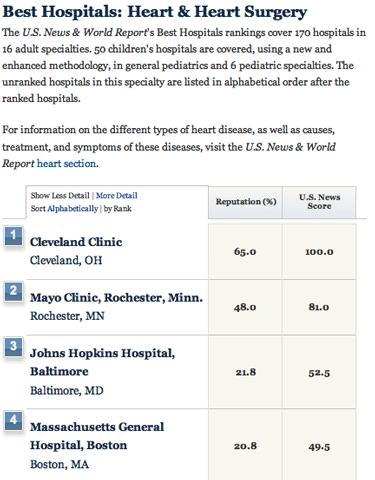The image size is (375, 480).
Task: Click the rank 2 badge icon
Action: coord(13,291)
